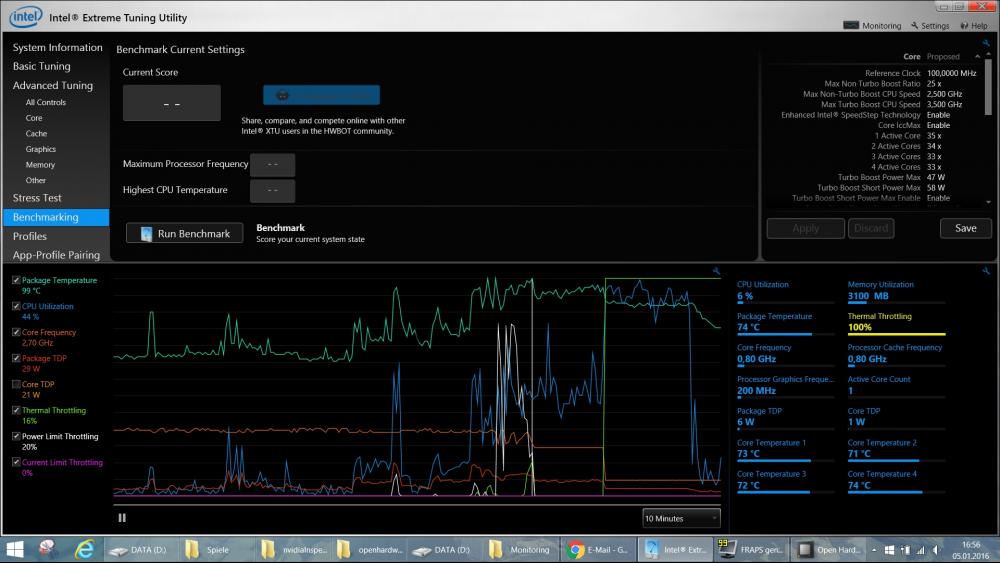
Task: Click the Run Benchmark button
Action: click(x=185, y=233)
